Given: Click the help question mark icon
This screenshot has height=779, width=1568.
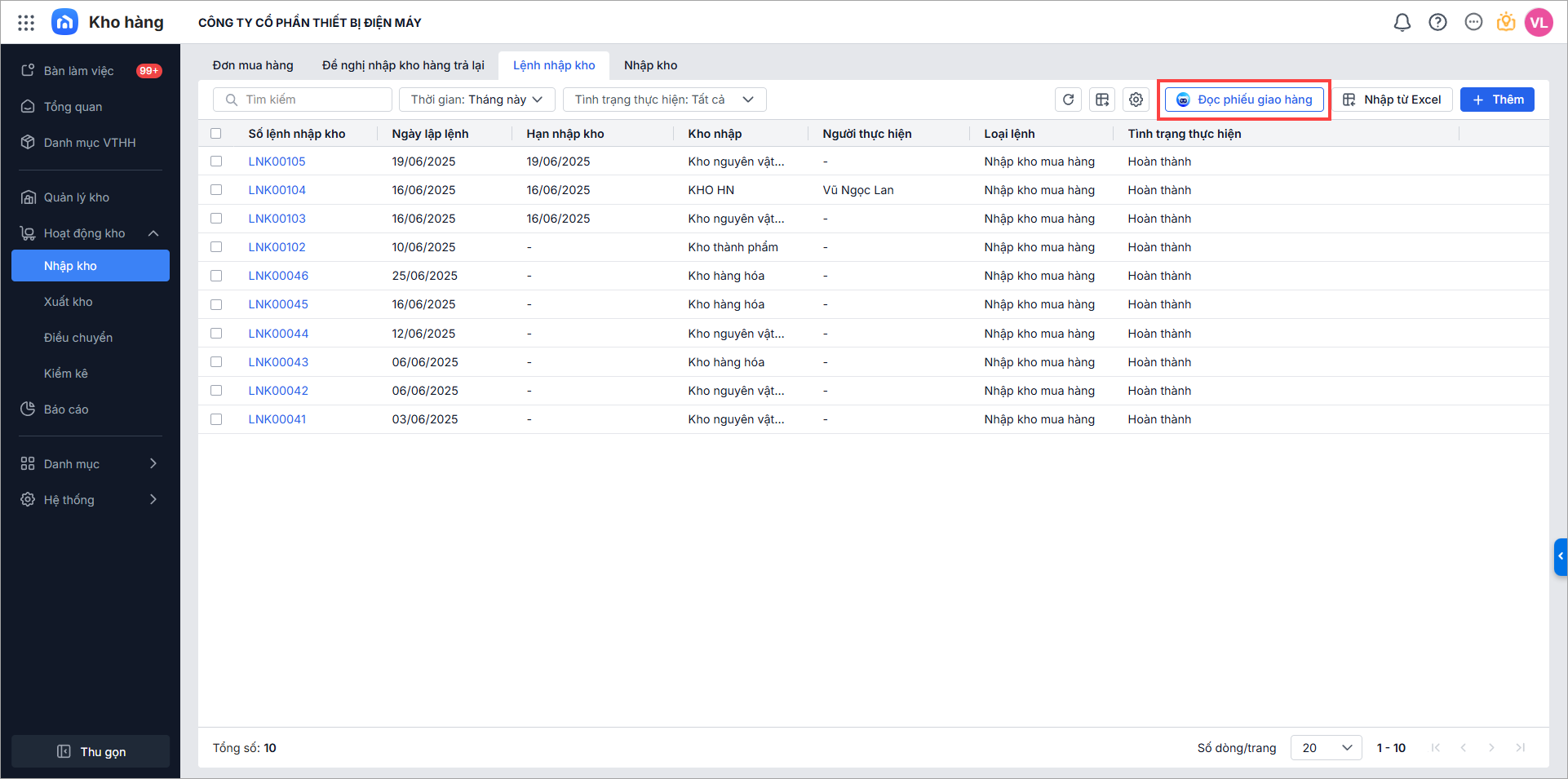Looking at the screenshot, I should 1437,23.
